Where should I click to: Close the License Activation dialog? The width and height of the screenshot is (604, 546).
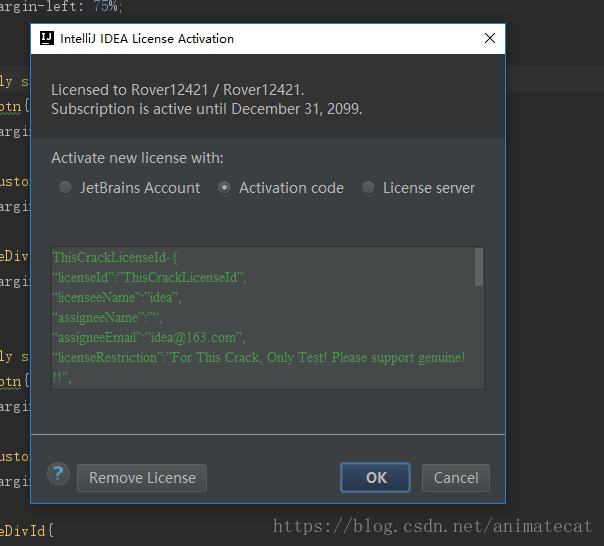[489, 39]
